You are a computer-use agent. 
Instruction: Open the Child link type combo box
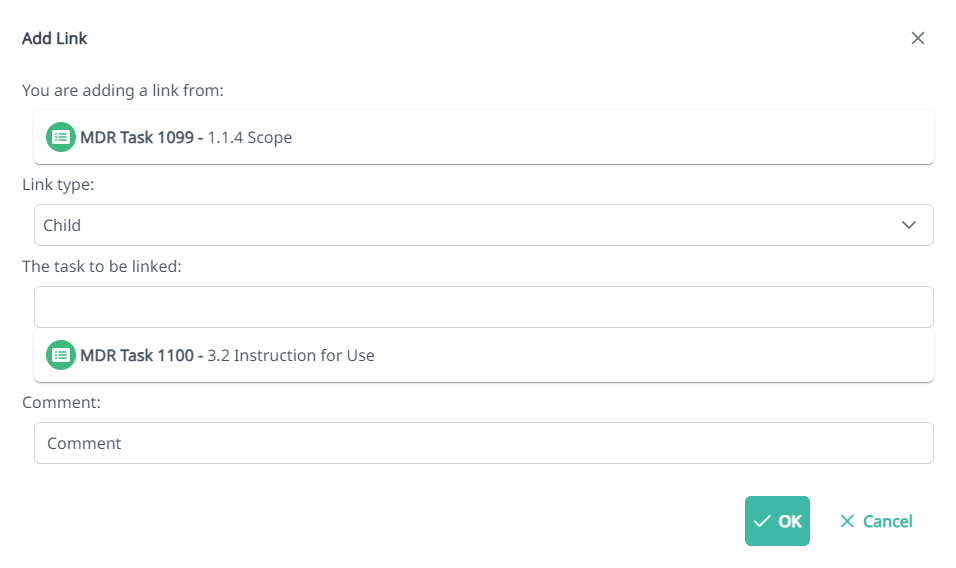[x=470, y=225]
